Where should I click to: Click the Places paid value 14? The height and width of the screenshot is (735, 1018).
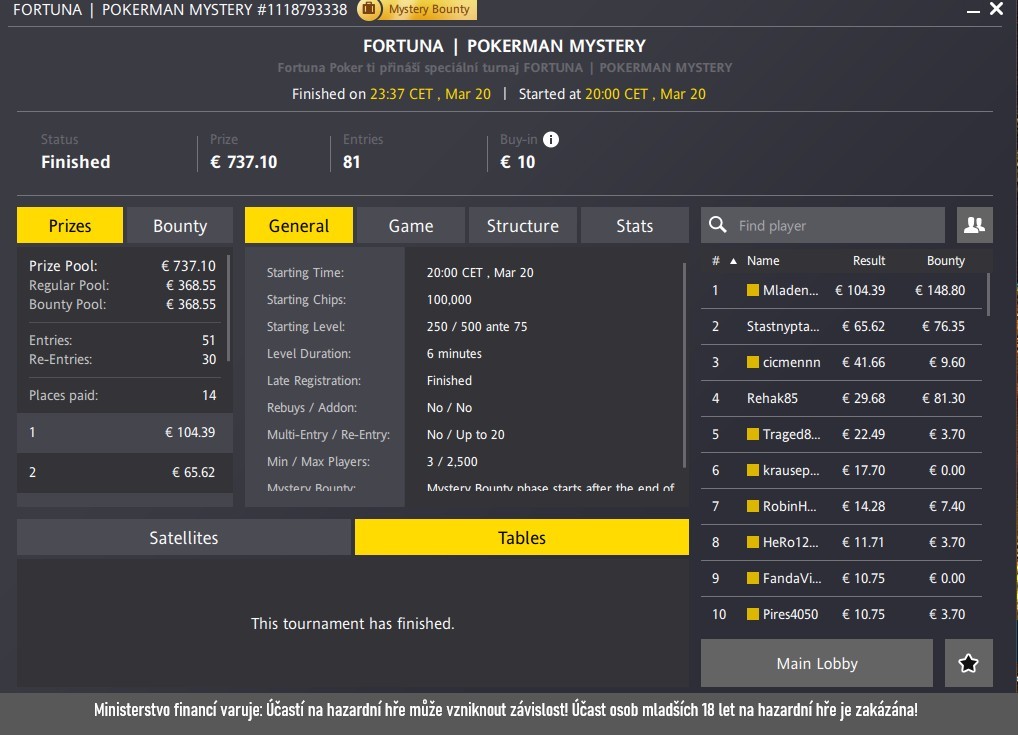click(x=209, y=395)
